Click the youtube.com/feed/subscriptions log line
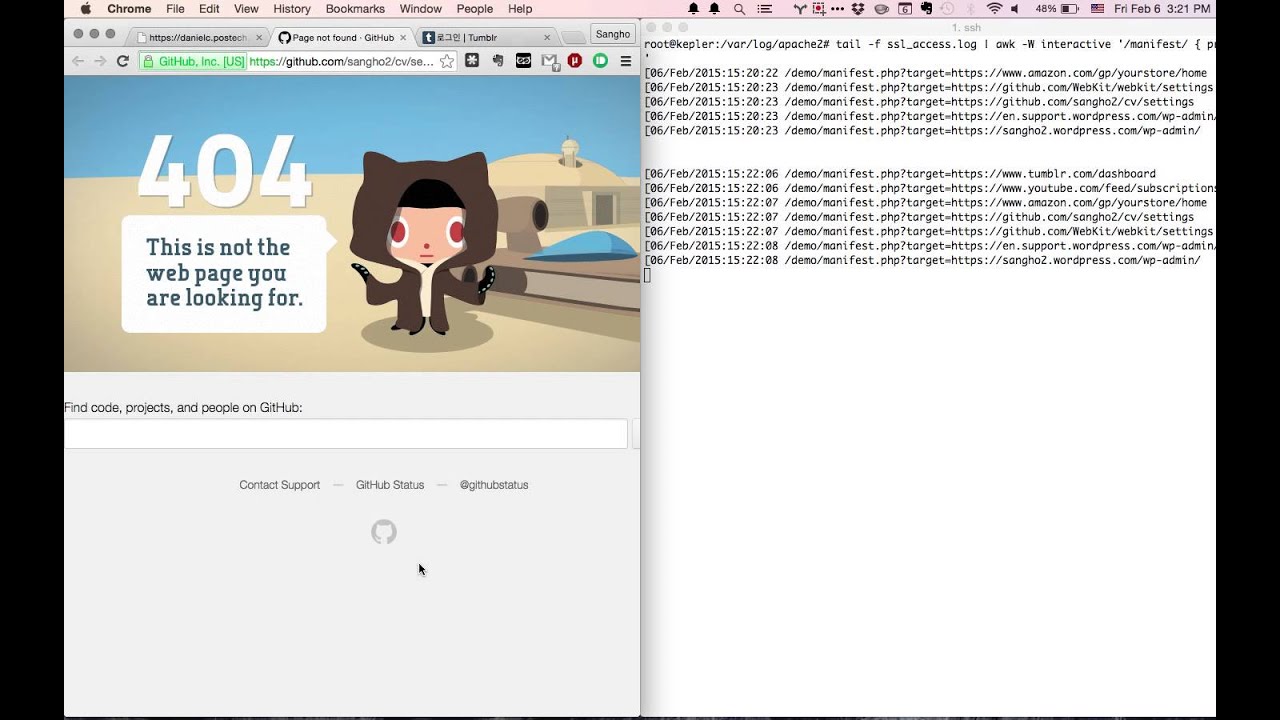The image size is (1280, 720). click(930, 188)
